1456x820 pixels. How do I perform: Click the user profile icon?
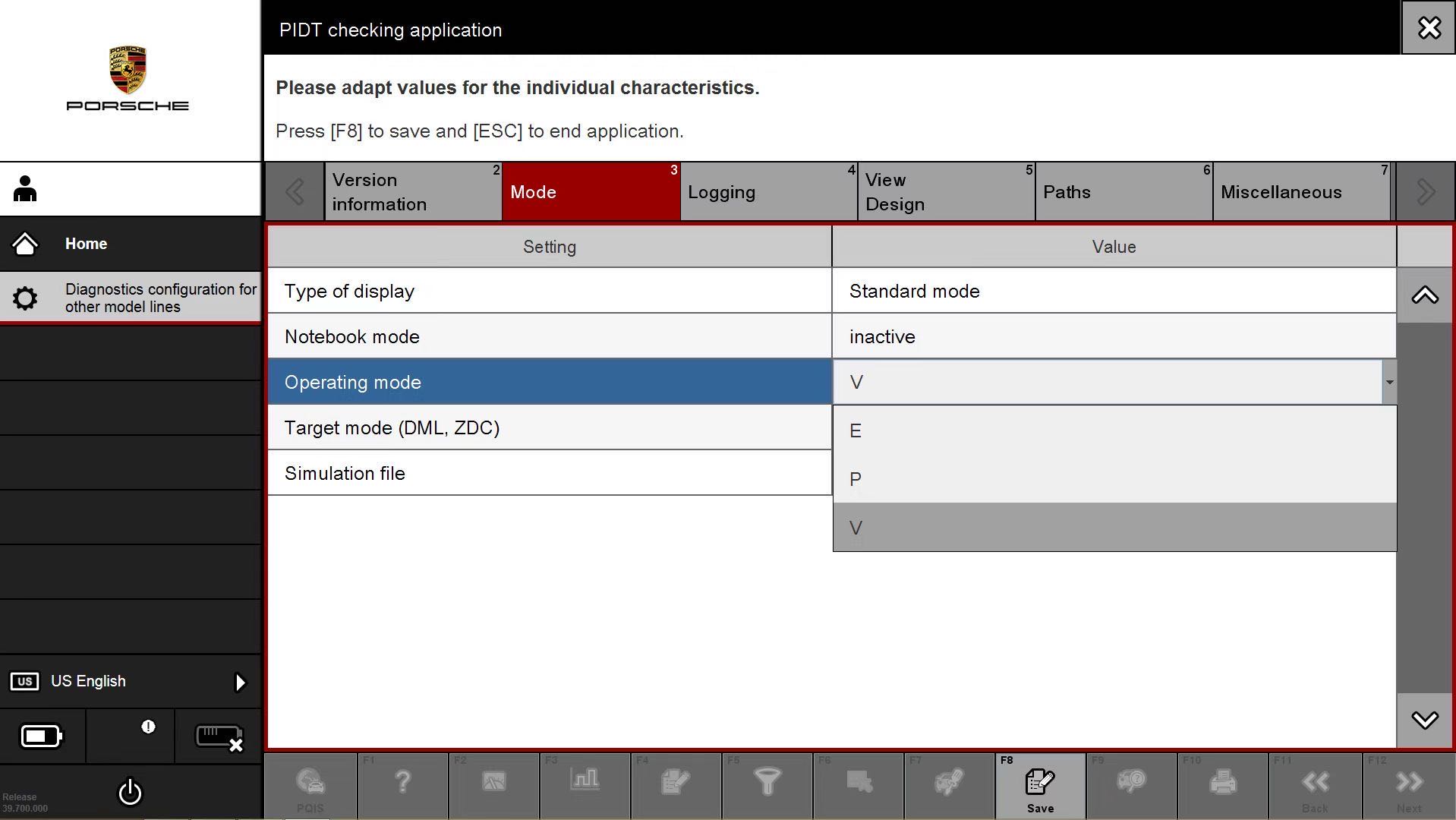click(25, 189)
